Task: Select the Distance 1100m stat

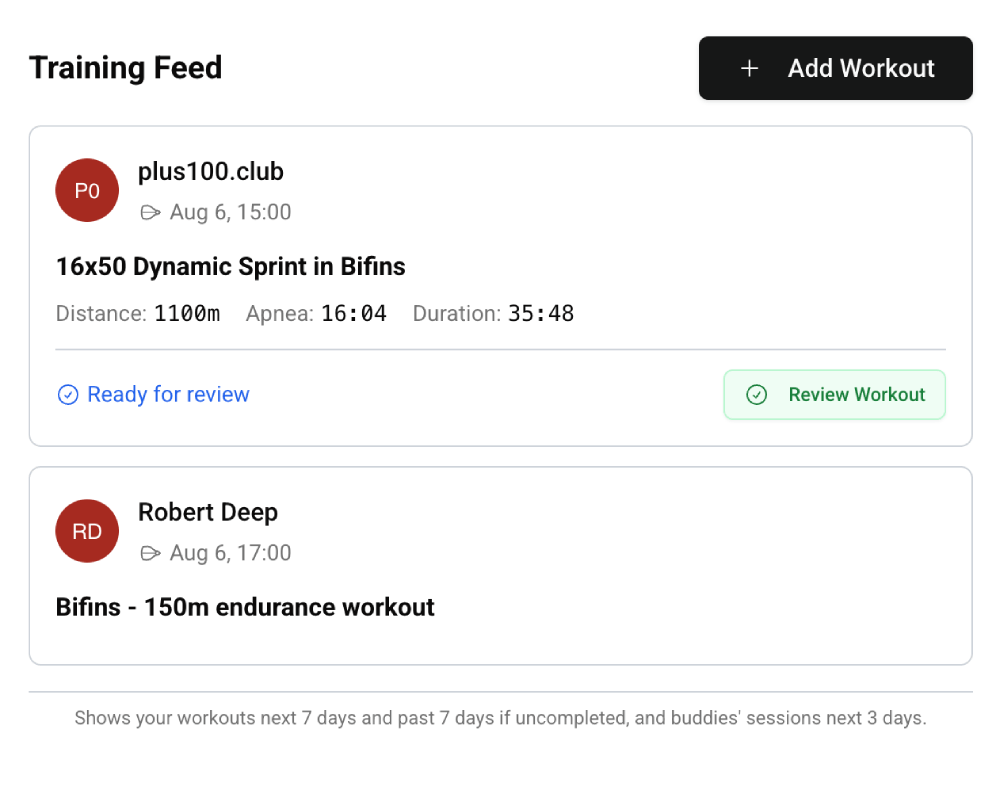Action: click(x=138, y=314)
